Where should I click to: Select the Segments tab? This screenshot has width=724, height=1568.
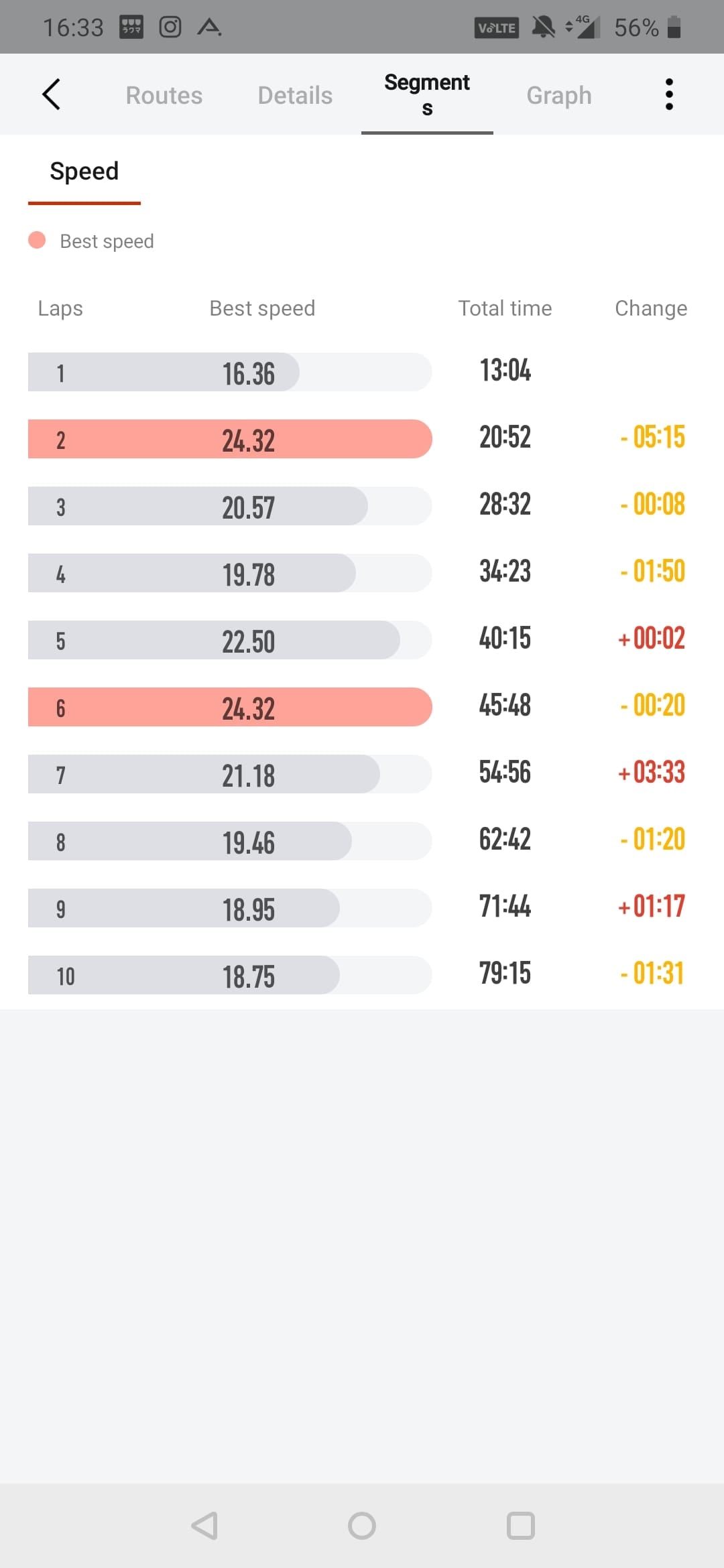(427, 94)
